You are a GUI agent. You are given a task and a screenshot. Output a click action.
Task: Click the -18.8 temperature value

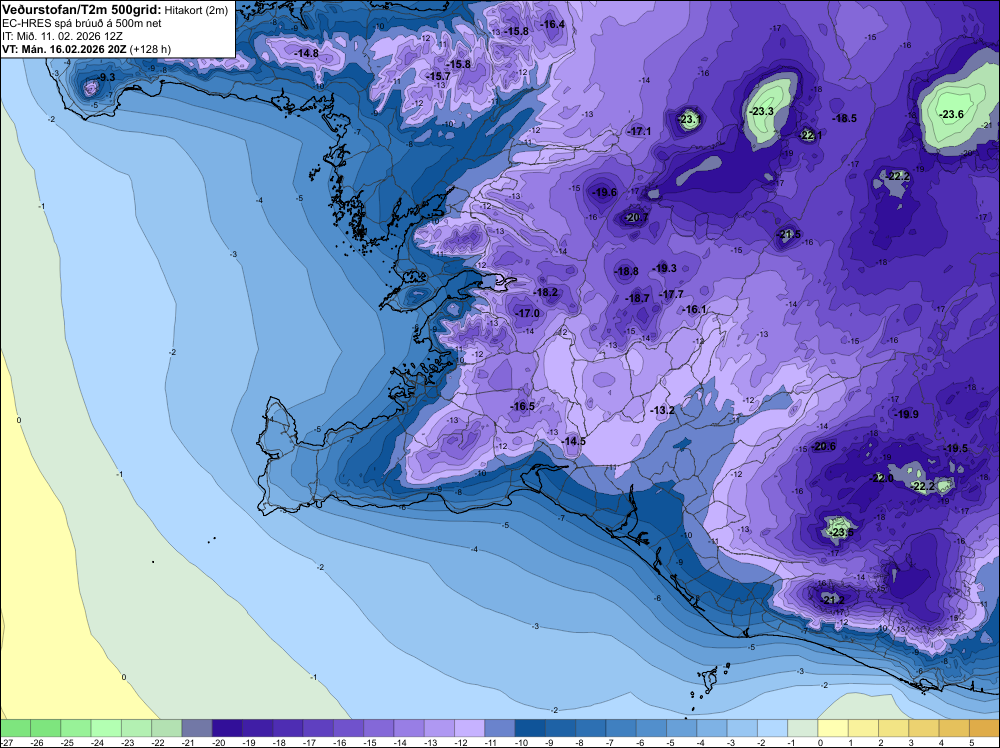pyautogui.click(x=626, y=271)
